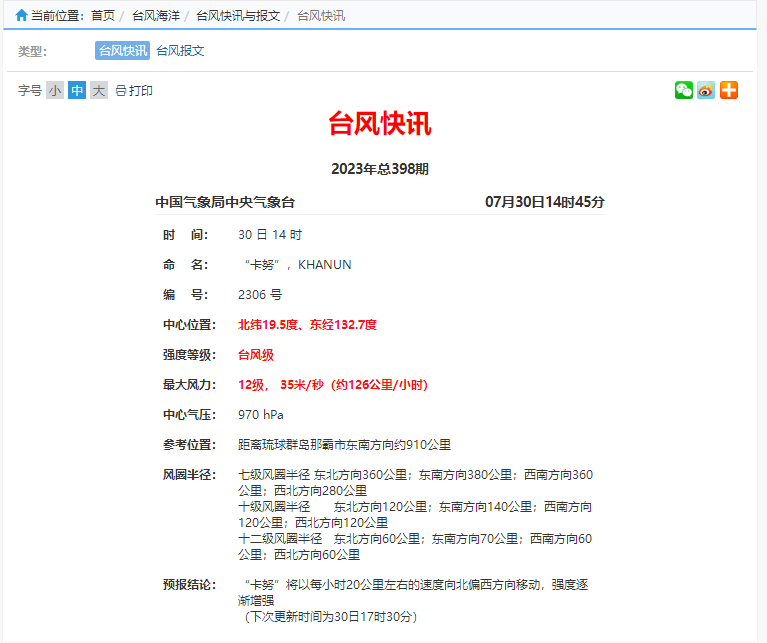
Task: Share the page to WeChat
Action: (x=684, y=90)
